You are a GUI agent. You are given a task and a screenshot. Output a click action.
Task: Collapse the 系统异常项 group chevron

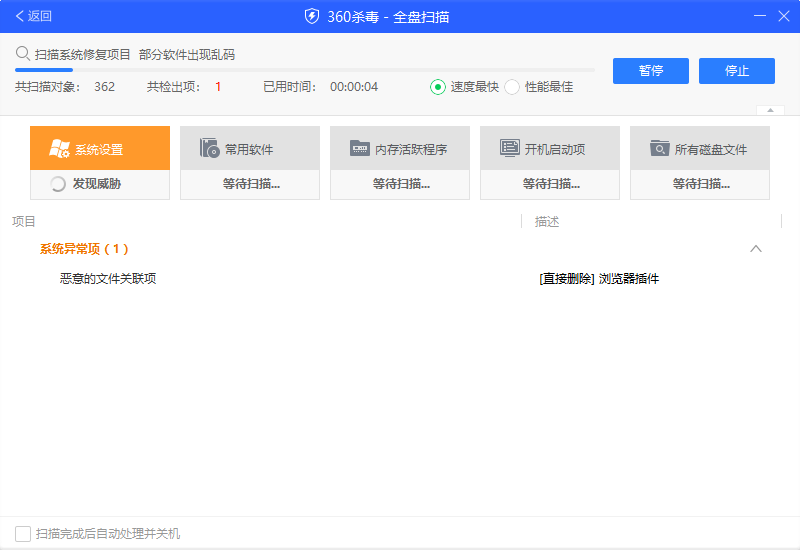[x=756, y=249]
